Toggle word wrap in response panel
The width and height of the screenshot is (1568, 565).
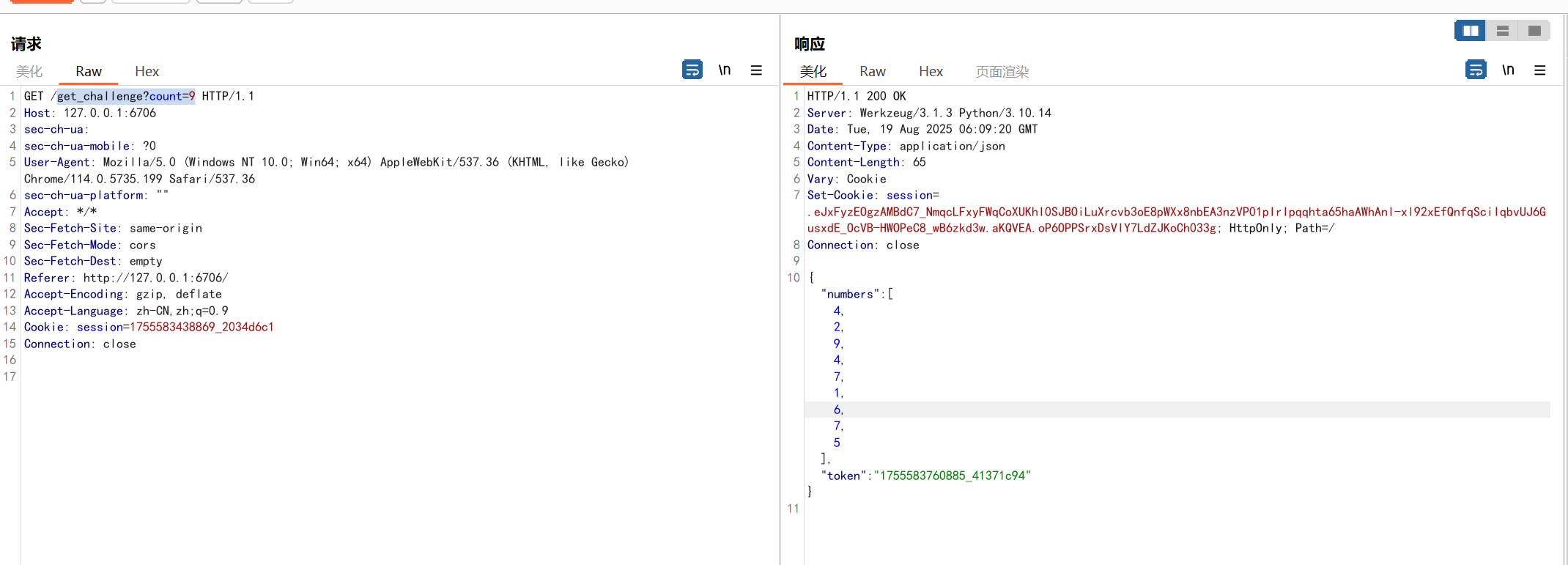[1475, 70]
